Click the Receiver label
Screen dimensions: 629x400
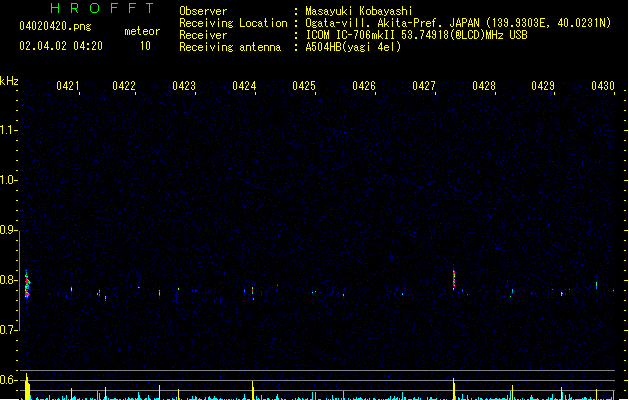pos(203,35)
